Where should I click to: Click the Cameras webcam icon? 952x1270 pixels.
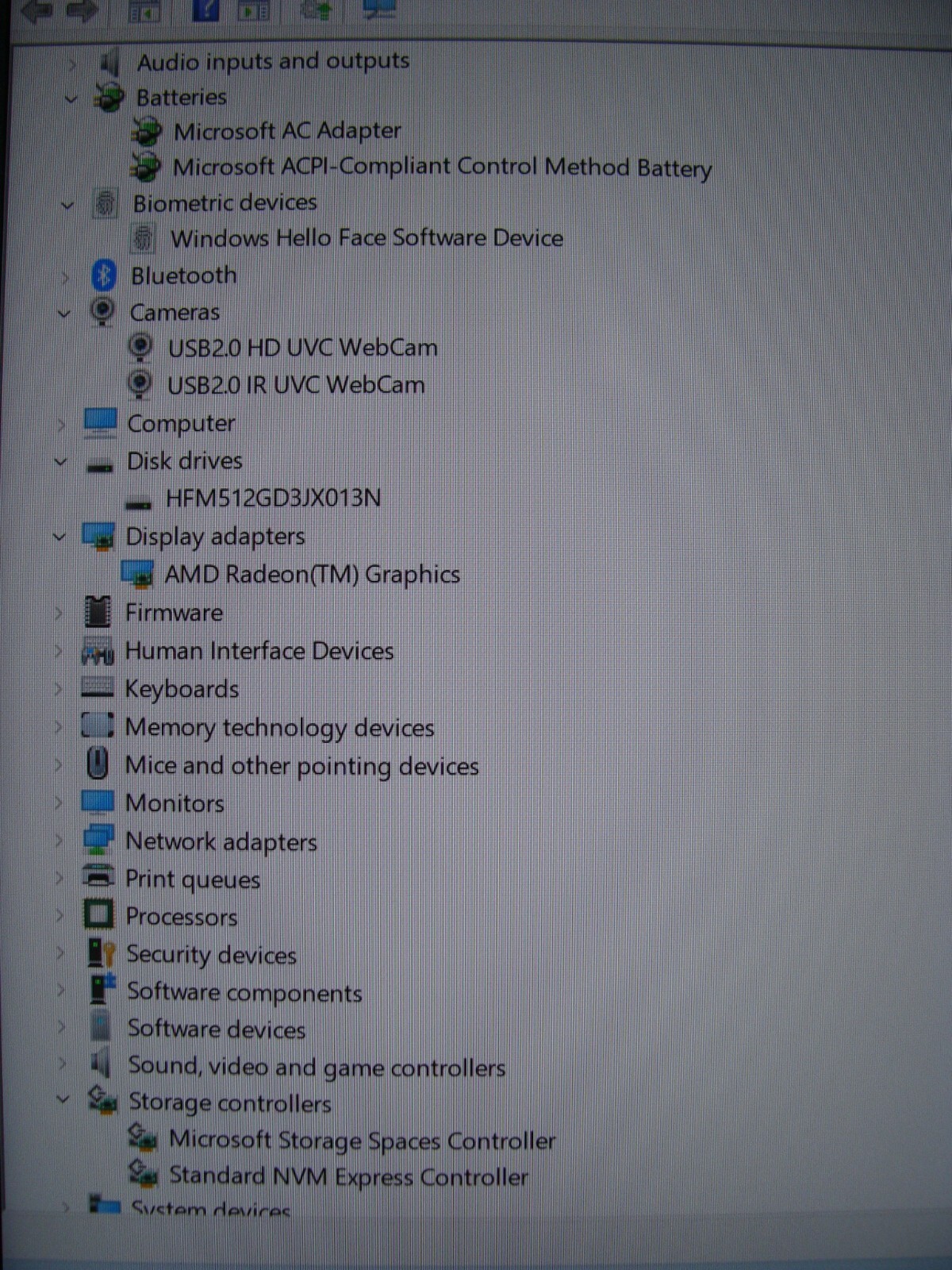[102, 311]
